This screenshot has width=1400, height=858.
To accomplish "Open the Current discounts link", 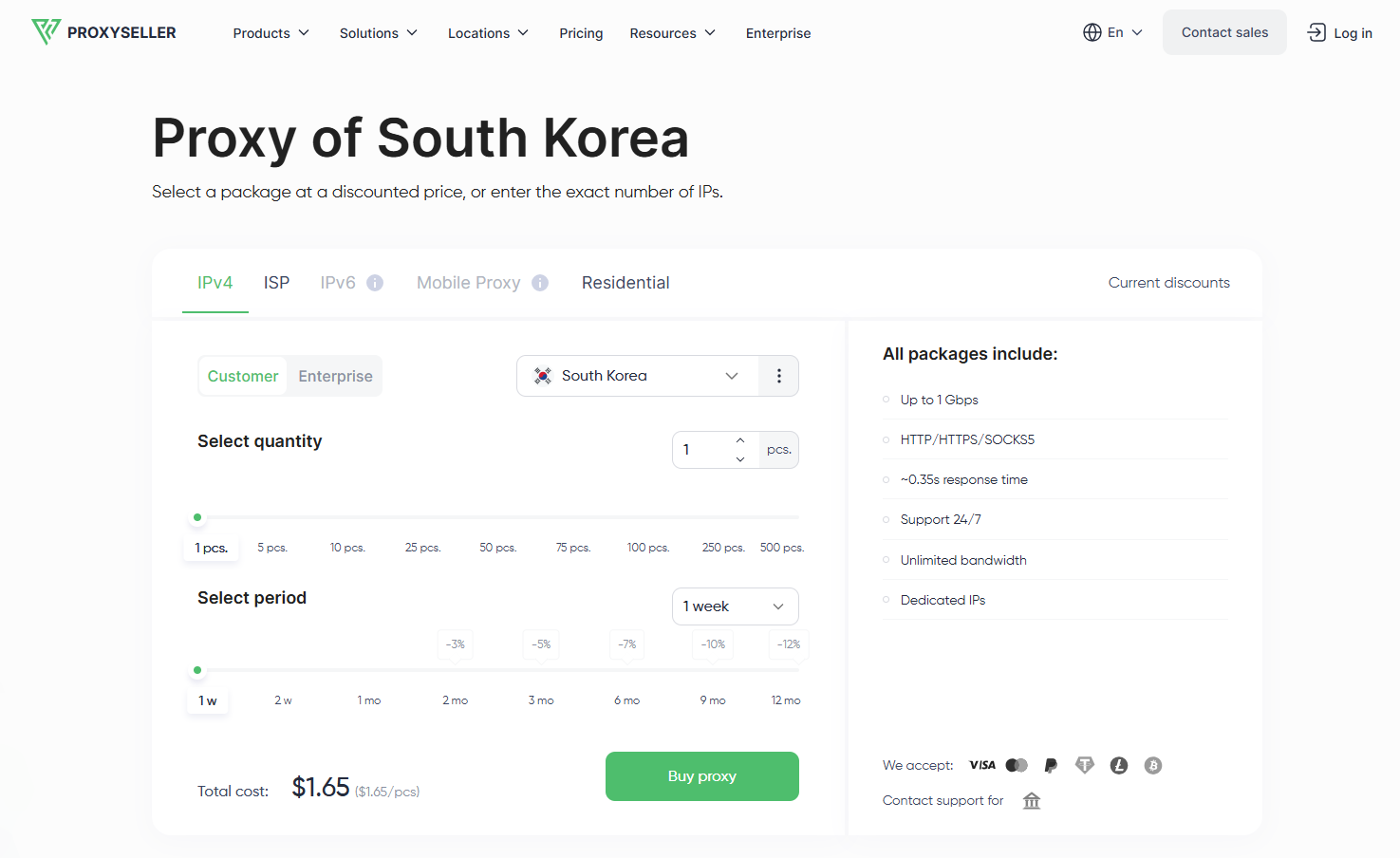I will 1168,283.
